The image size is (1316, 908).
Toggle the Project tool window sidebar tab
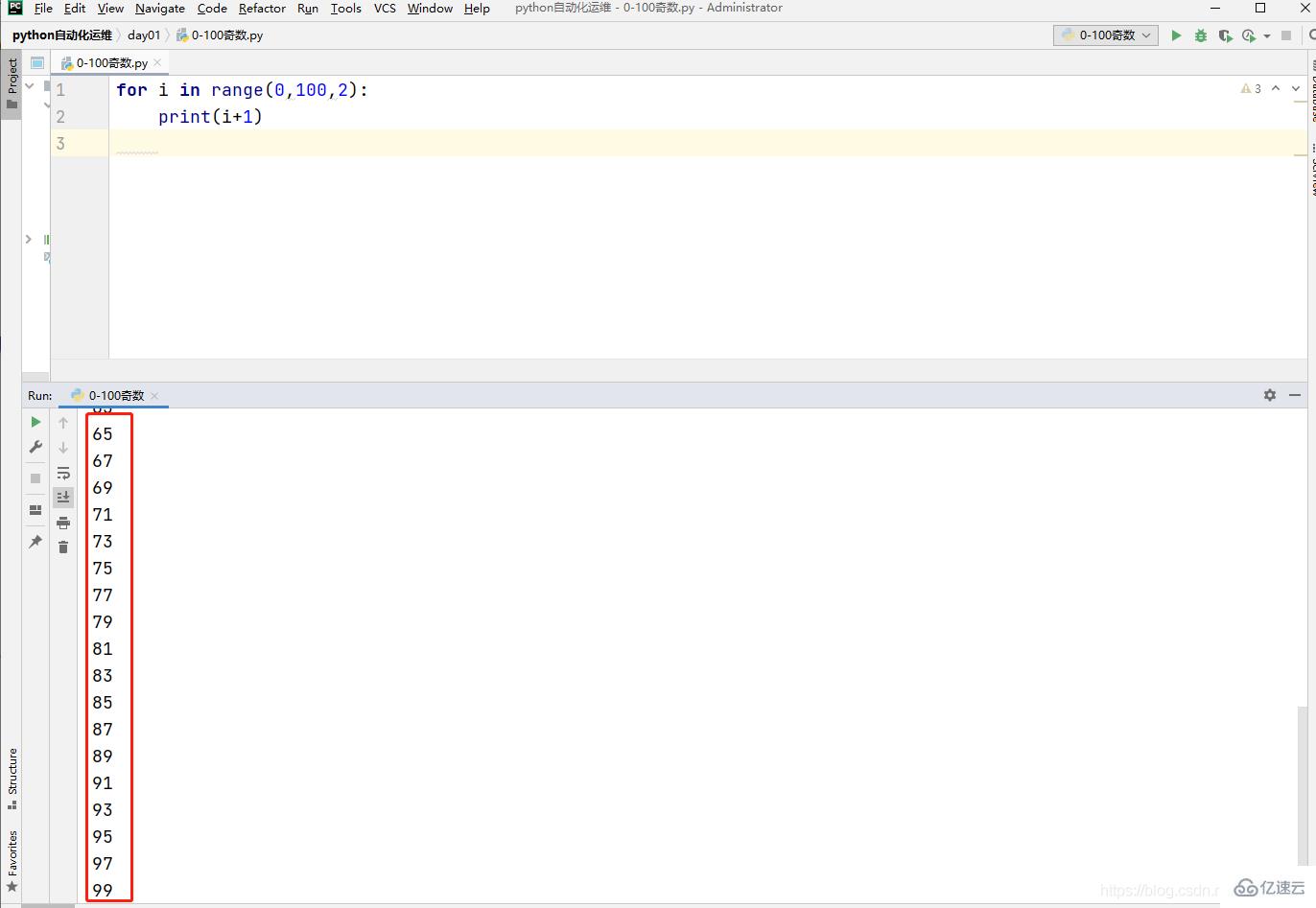[12, 83]
